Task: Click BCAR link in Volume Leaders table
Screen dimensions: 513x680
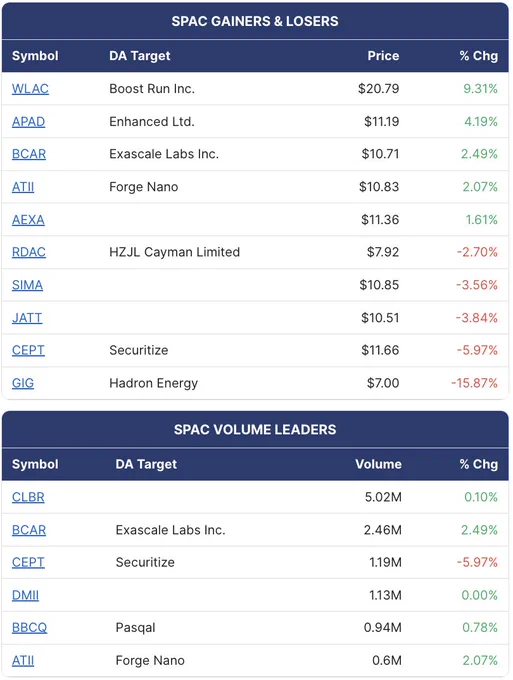Action: pyautogui.click(x=29, y=530)
